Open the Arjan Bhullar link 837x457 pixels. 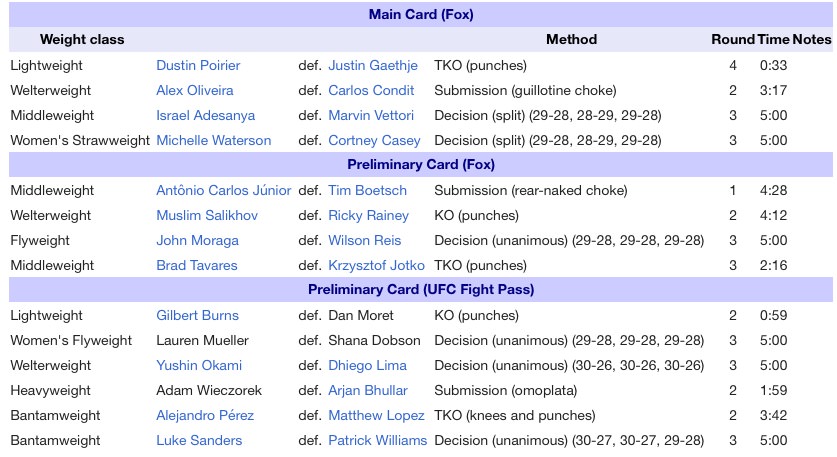368,390
